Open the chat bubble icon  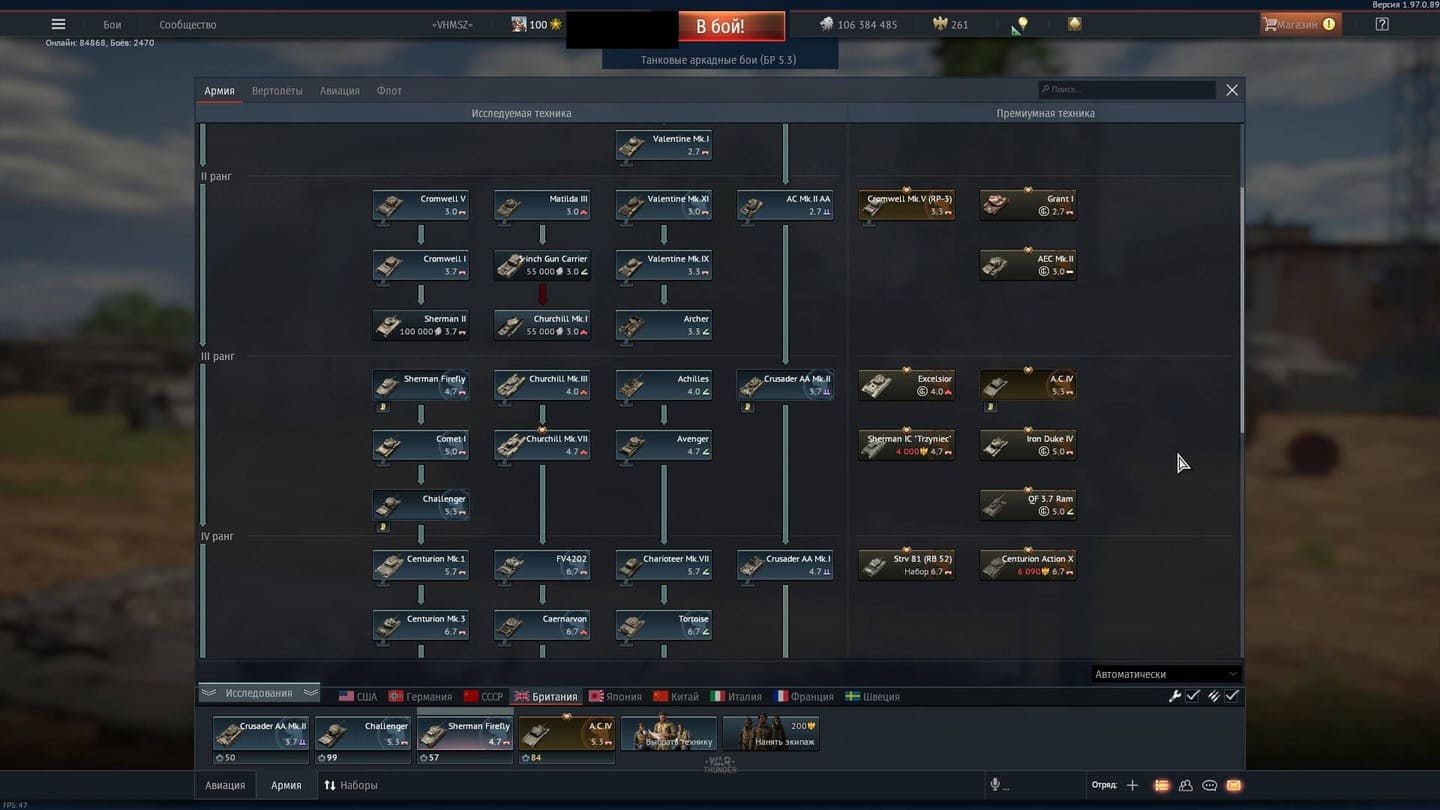(1209, 786)
